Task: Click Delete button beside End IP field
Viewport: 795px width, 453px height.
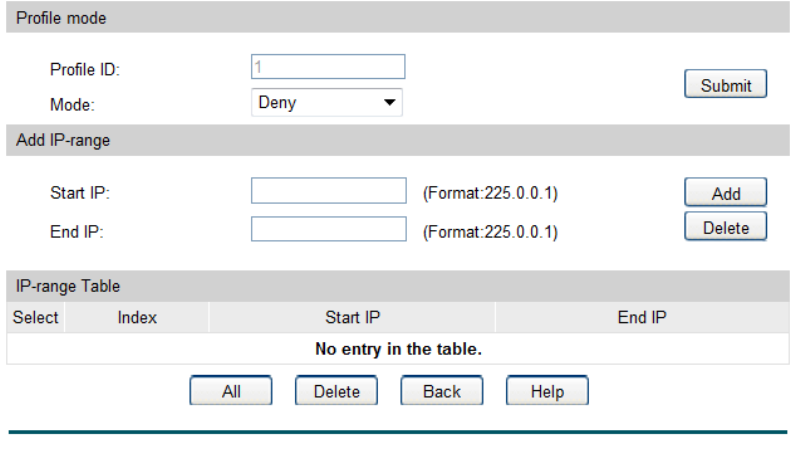Action: (725, 228)
